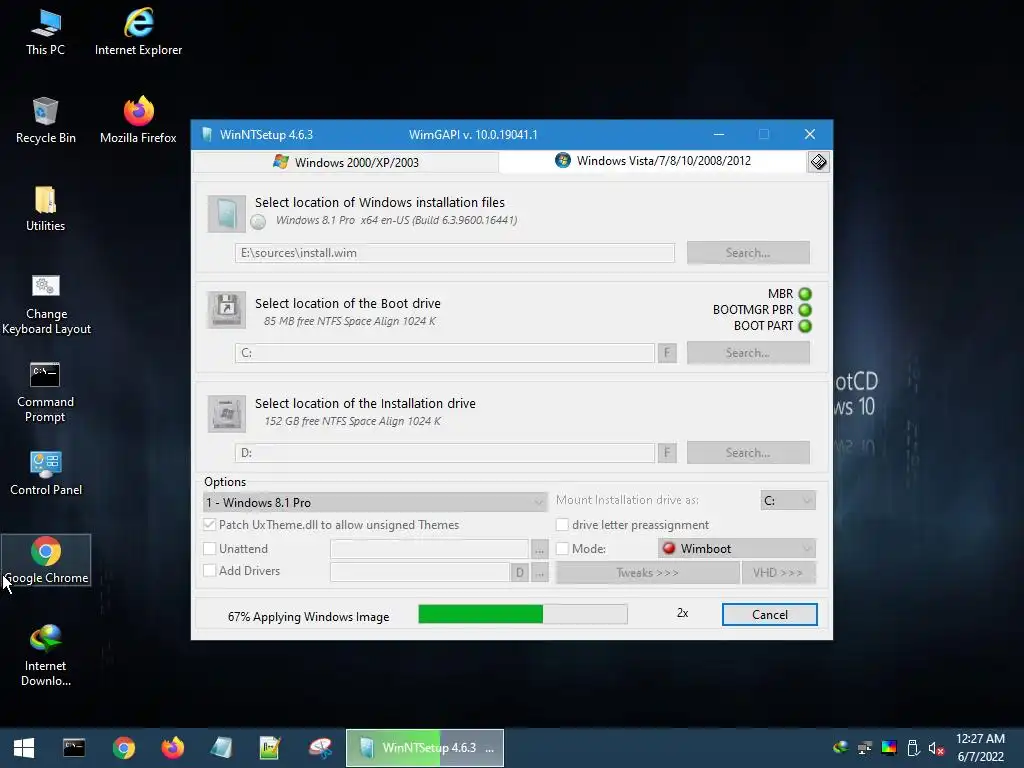This screenshot has width=1024, height=768.
Task: Open Internet Download Manager desktop icon
Action: click(x=45, y=656)
